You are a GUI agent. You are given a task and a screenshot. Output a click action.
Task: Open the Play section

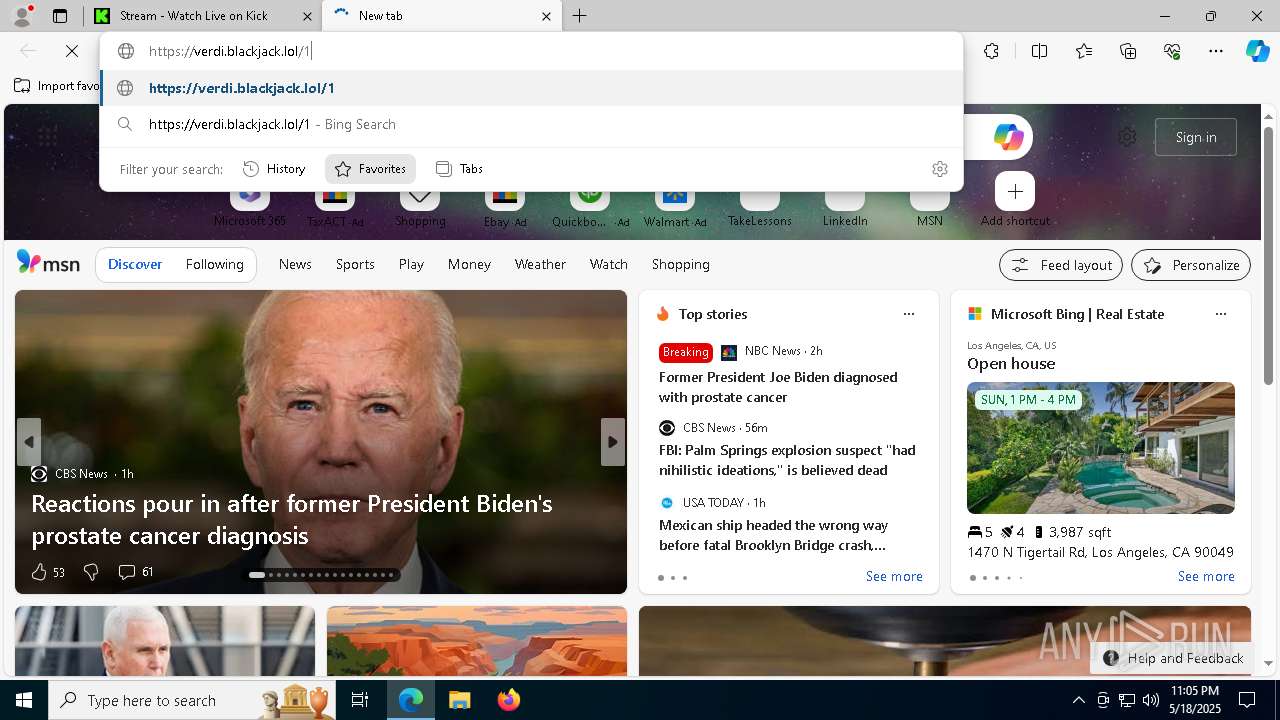point(411,264)
